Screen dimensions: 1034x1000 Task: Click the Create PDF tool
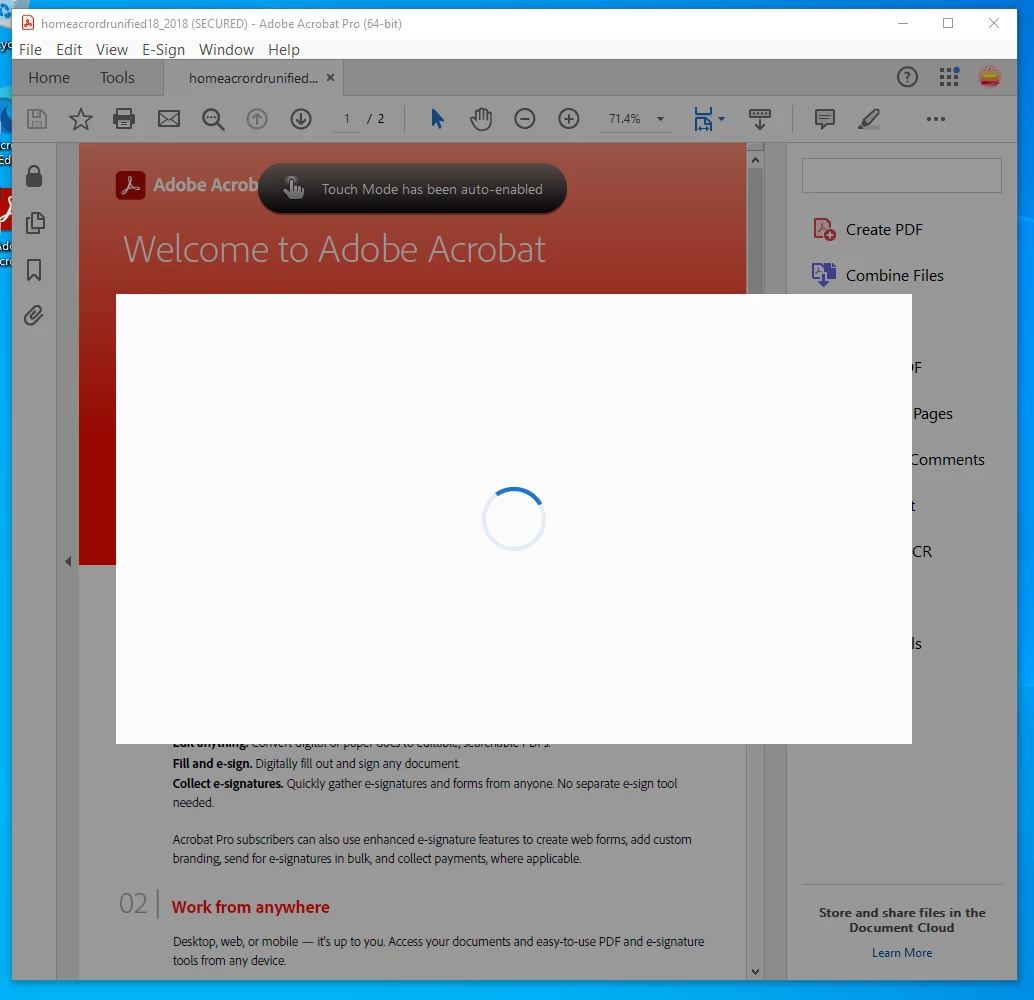pyautogui.click(x=868, y=230)
